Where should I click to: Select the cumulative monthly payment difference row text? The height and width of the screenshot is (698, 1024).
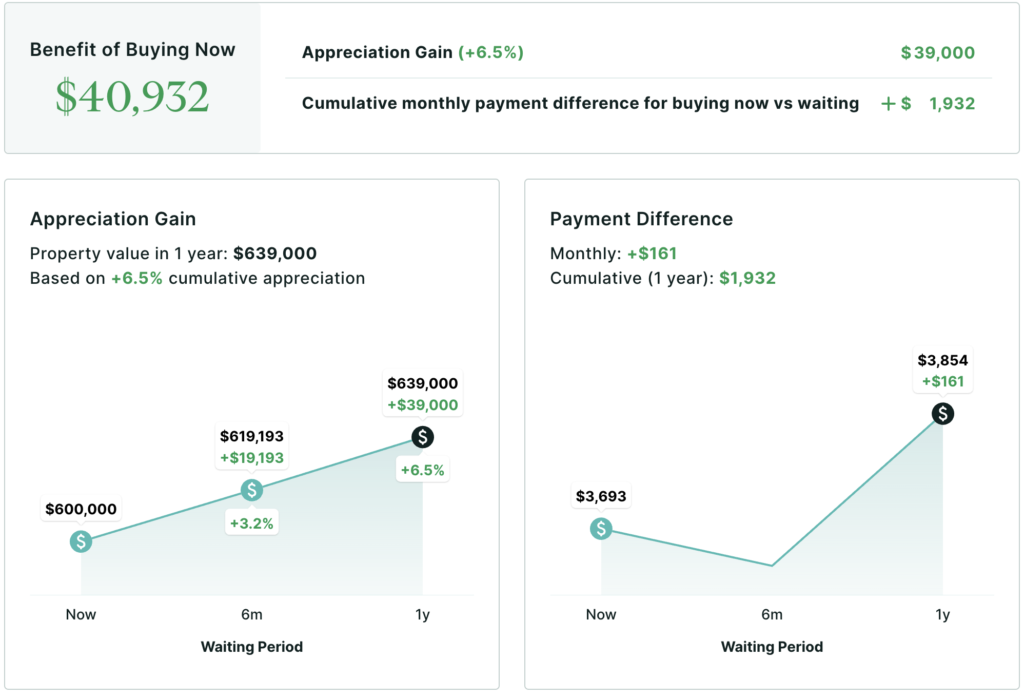point(580,103)
